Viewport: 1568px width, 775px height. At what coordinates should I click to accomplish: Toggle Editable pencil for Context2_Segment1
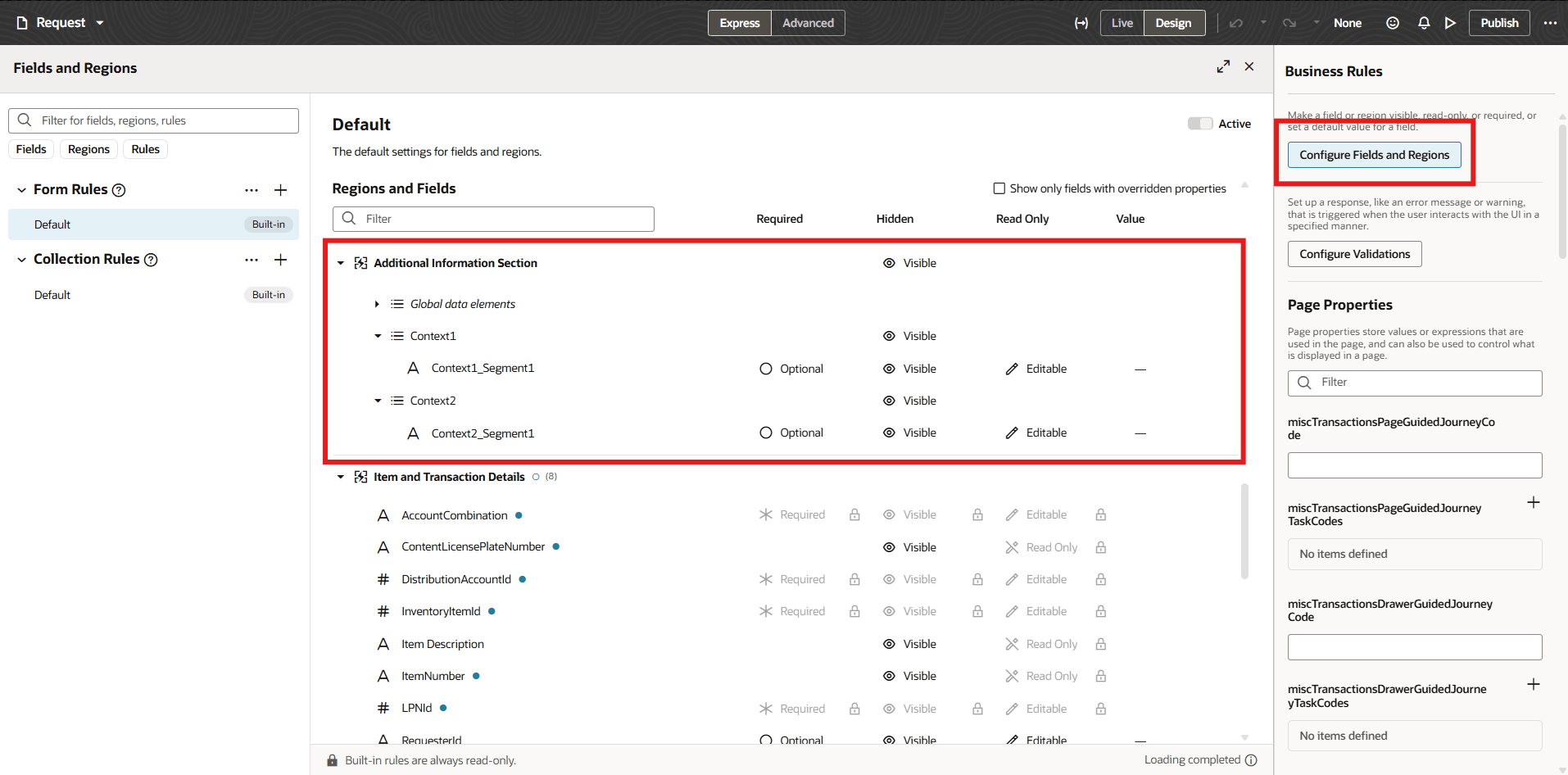point(1012,433)
